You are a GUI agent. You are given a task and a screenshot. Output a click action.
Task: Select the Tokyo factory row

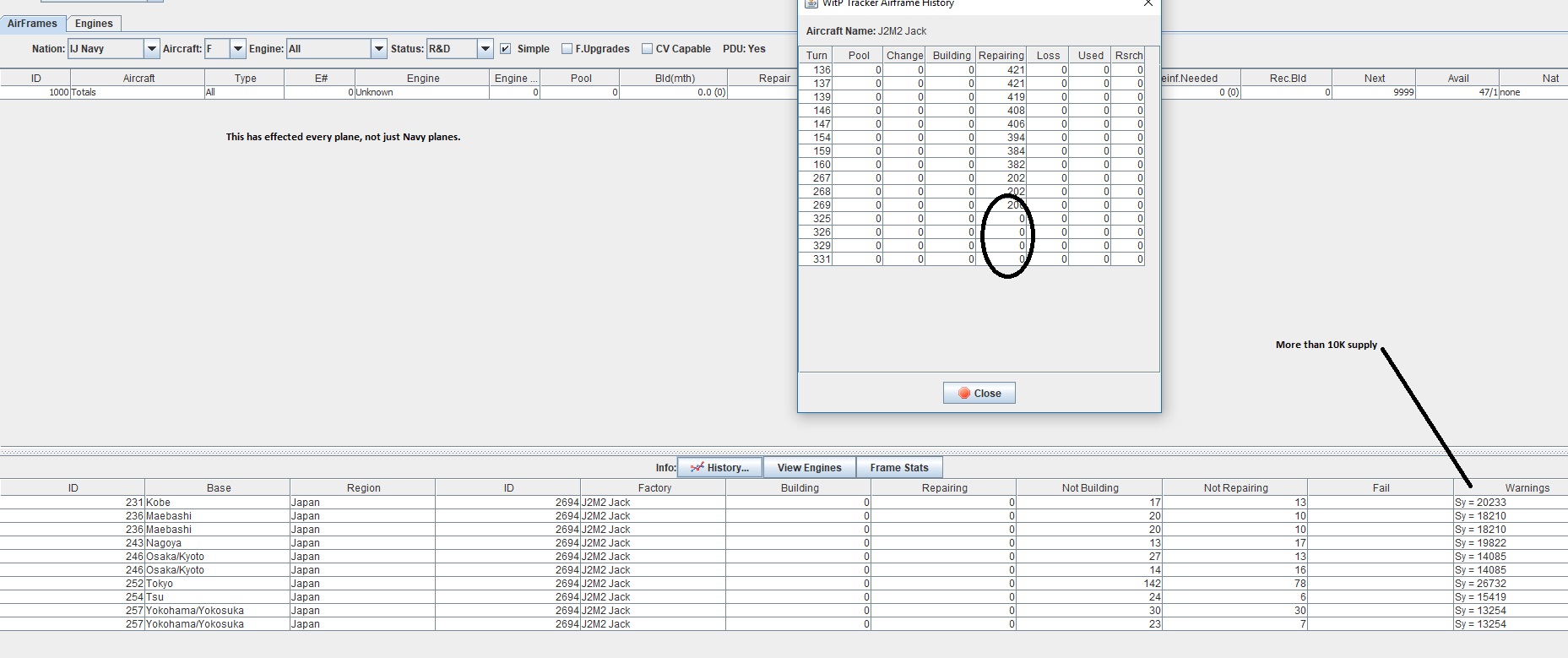(784, 584)
